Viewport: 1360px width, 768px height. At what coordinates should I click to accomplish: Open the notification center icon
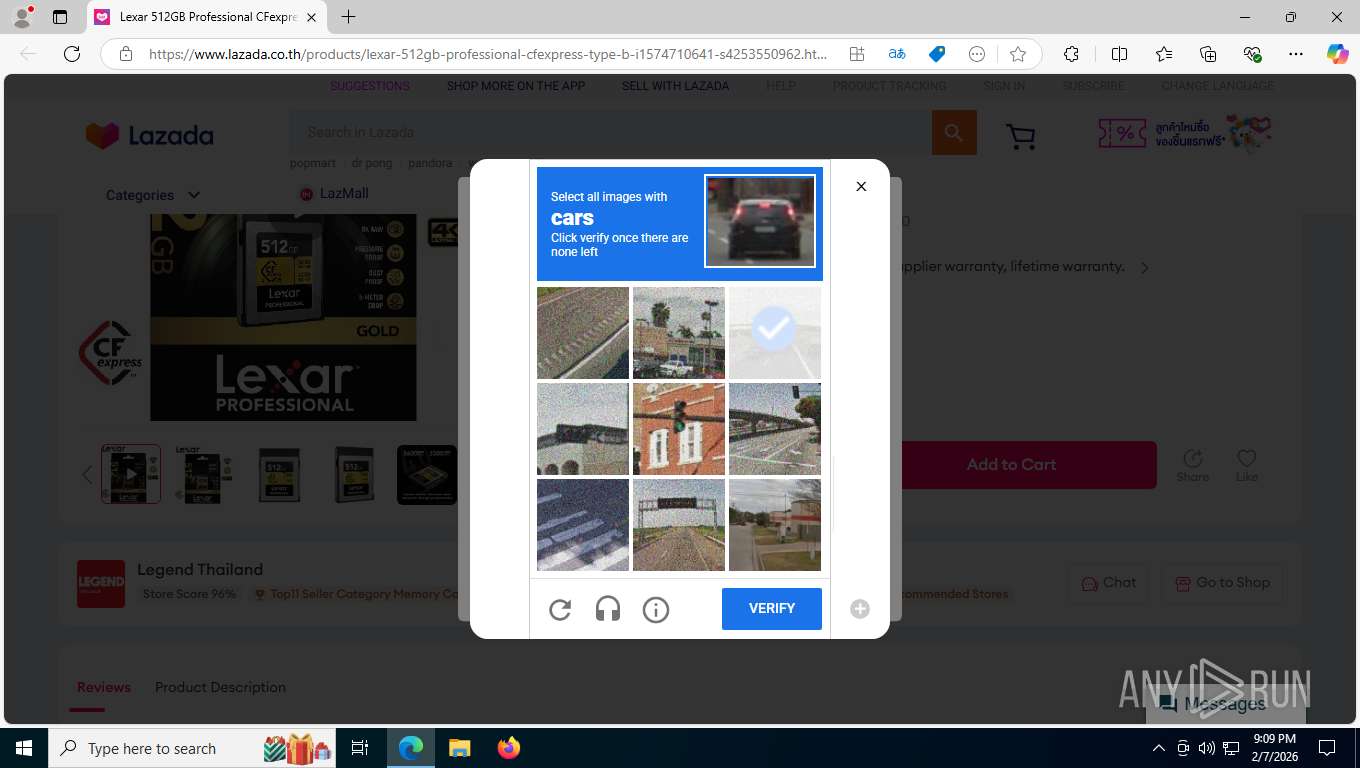[x=1327, y=748]
